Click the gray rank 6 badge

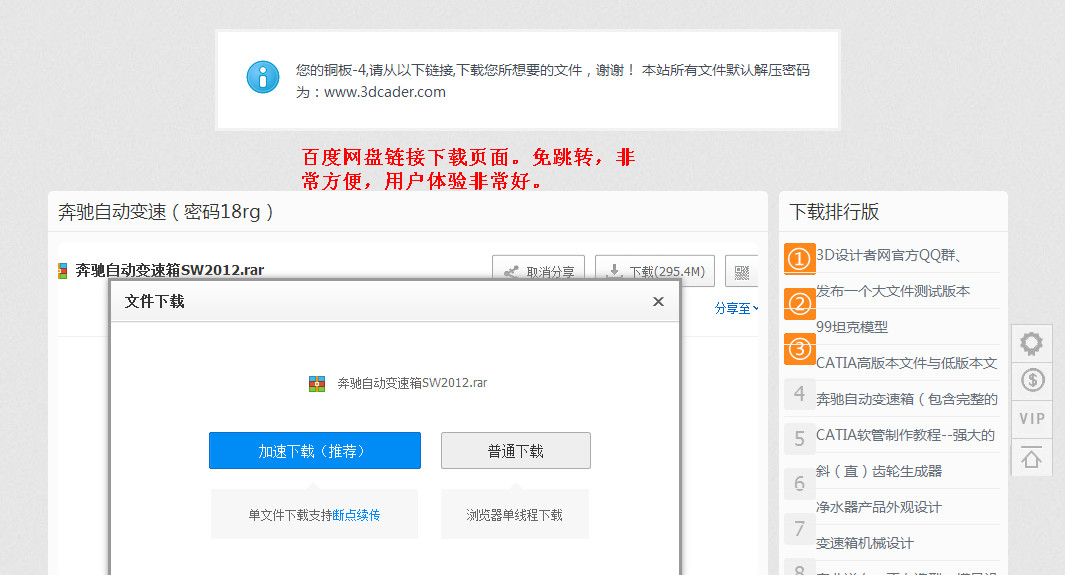pos(799,483)
